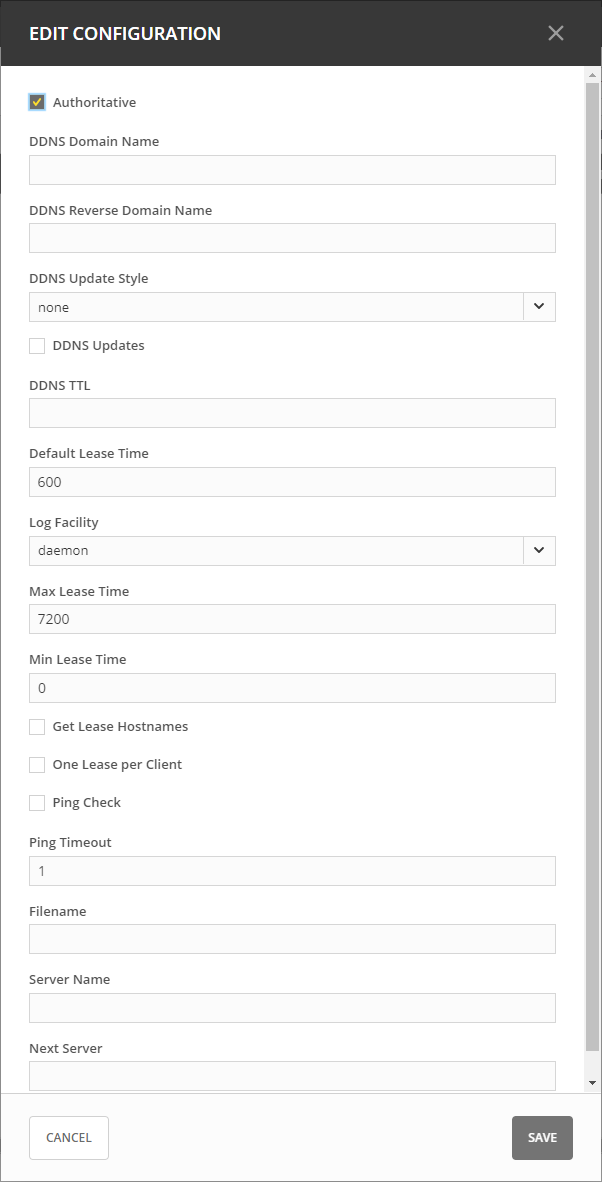Screen dimensions: 602x1182
Task: Uncheck the Authoritative checkbox
Action: pos(37,103)
